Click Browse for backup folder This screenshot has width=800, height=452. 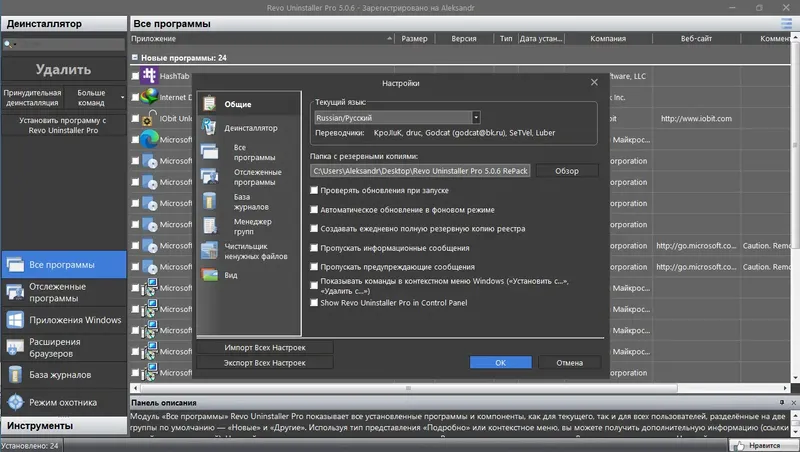[567, 171]
